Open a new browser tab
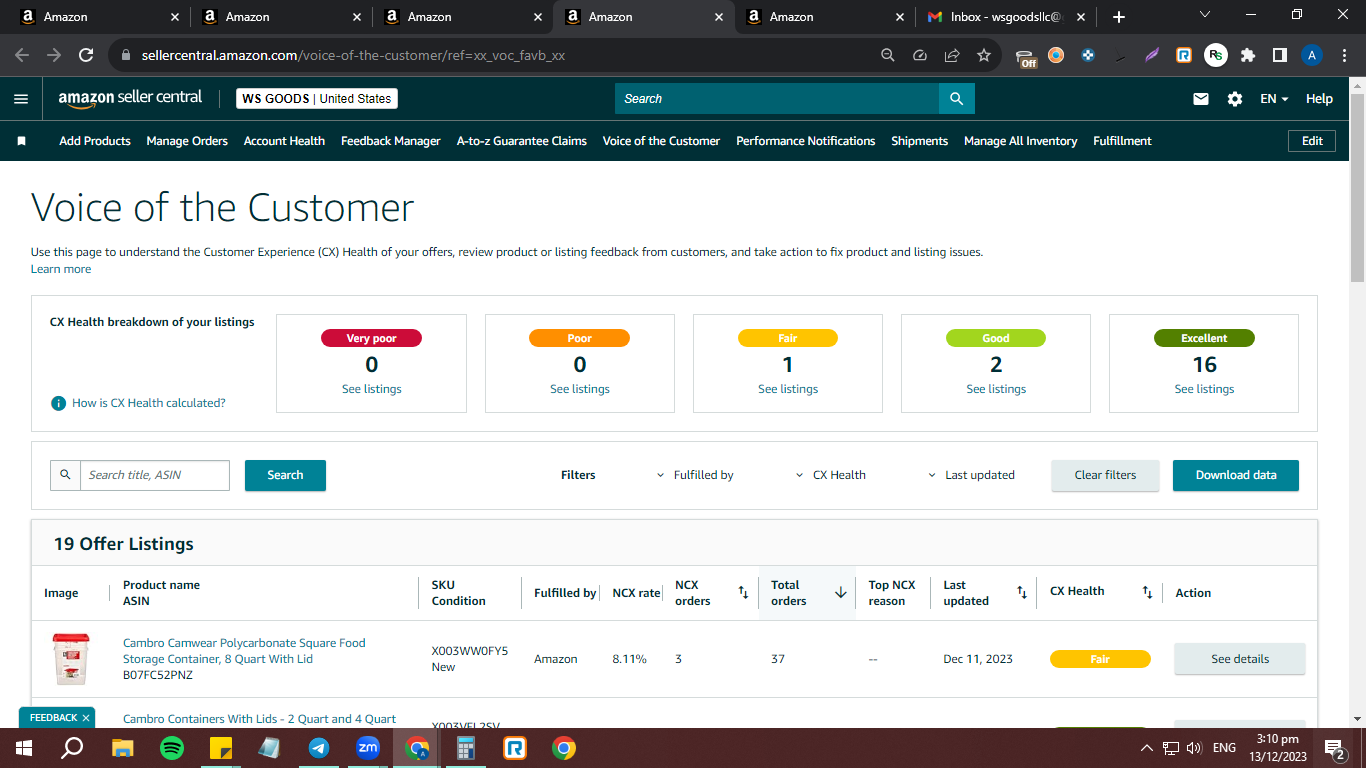1366x768 pixels. pos(1119,17)
